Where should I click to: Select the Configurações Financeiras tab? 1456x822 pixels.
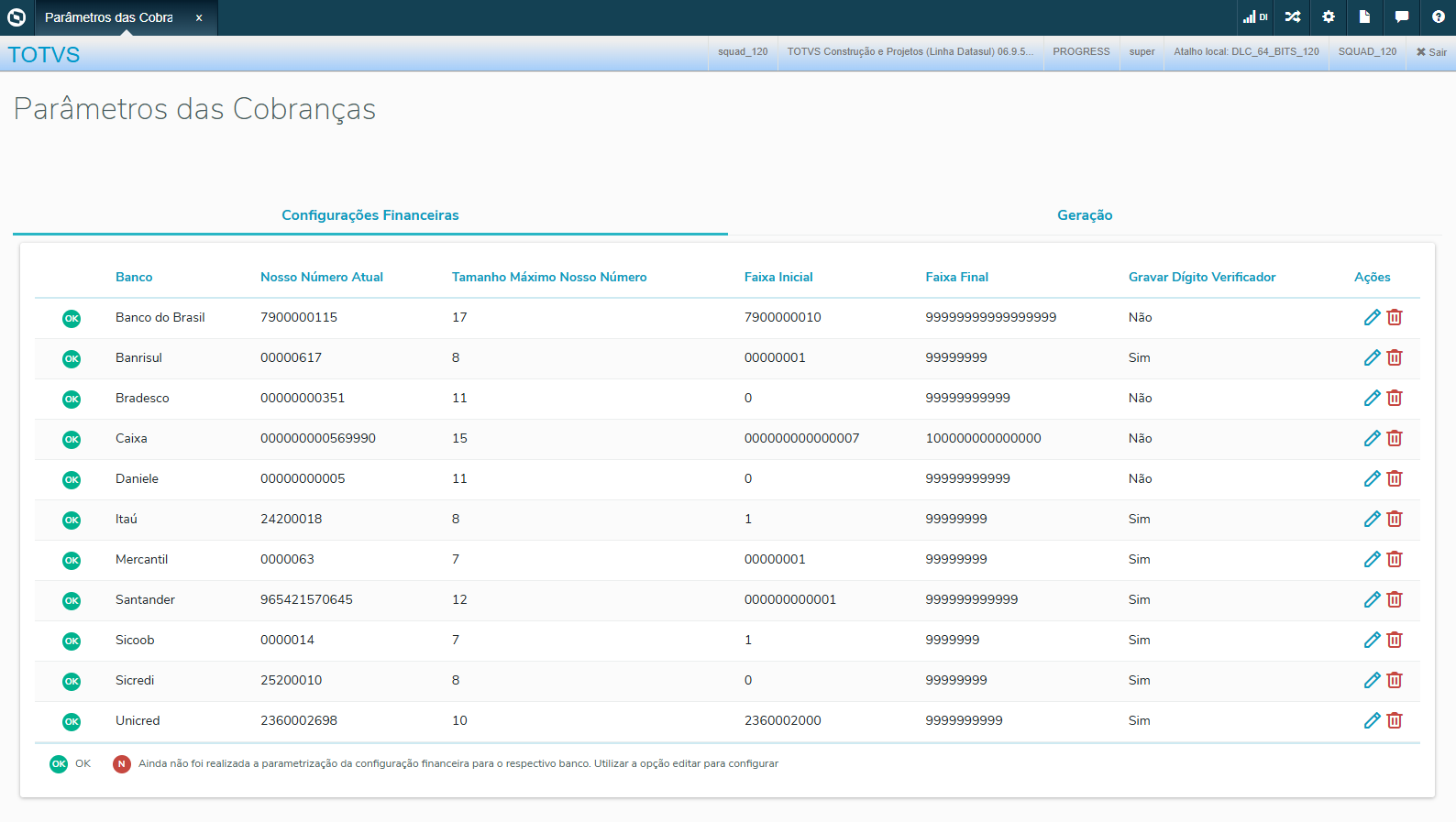click(370, 215)
